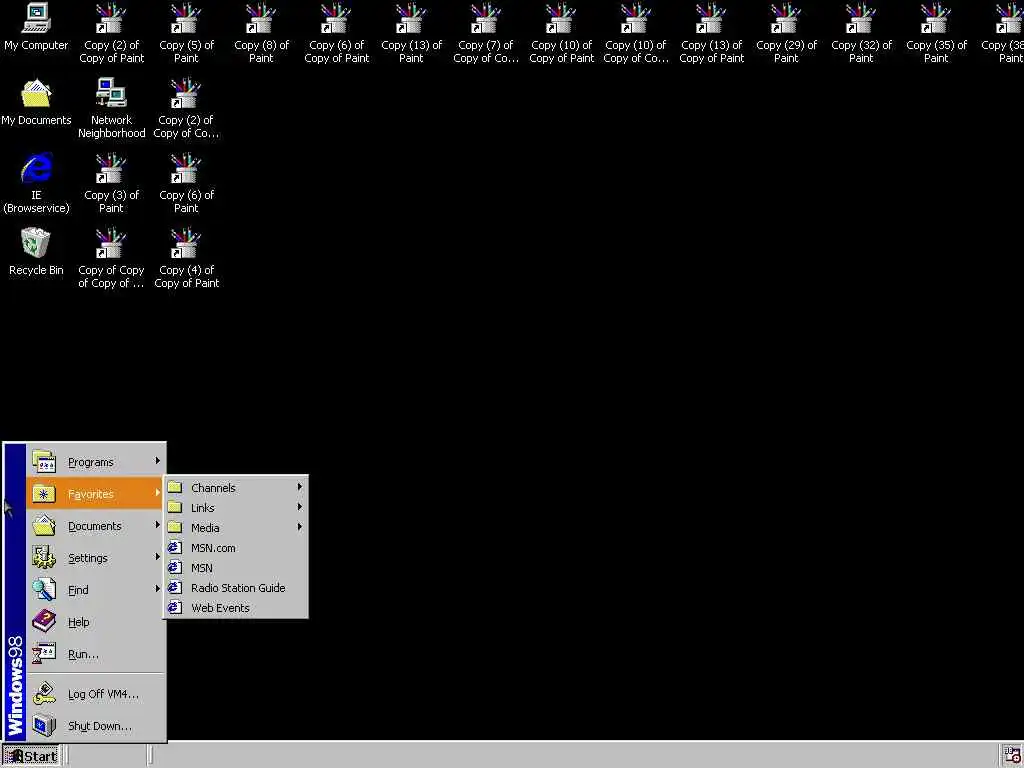Expand the Links favorites folder
The image size is (1024, 768).
(x=235, y=507)
